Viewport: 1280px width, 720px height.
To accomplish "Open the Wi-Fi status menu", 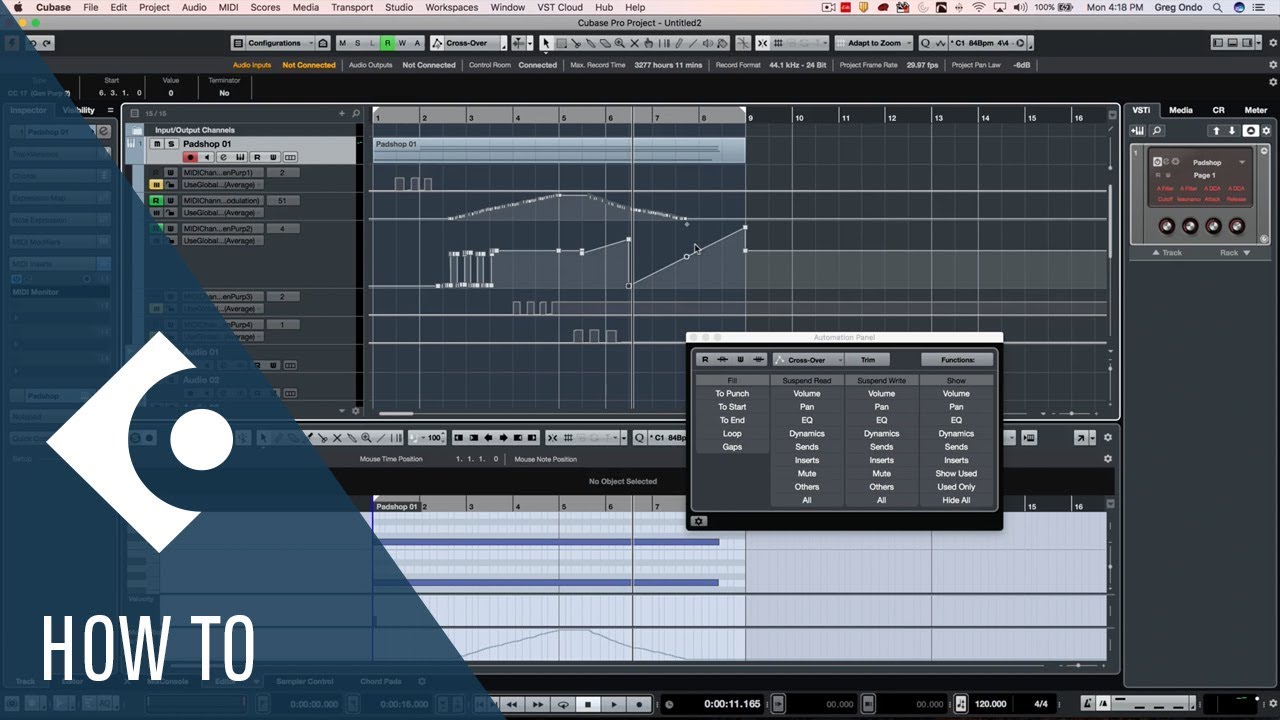I will (x=977, y=7).
